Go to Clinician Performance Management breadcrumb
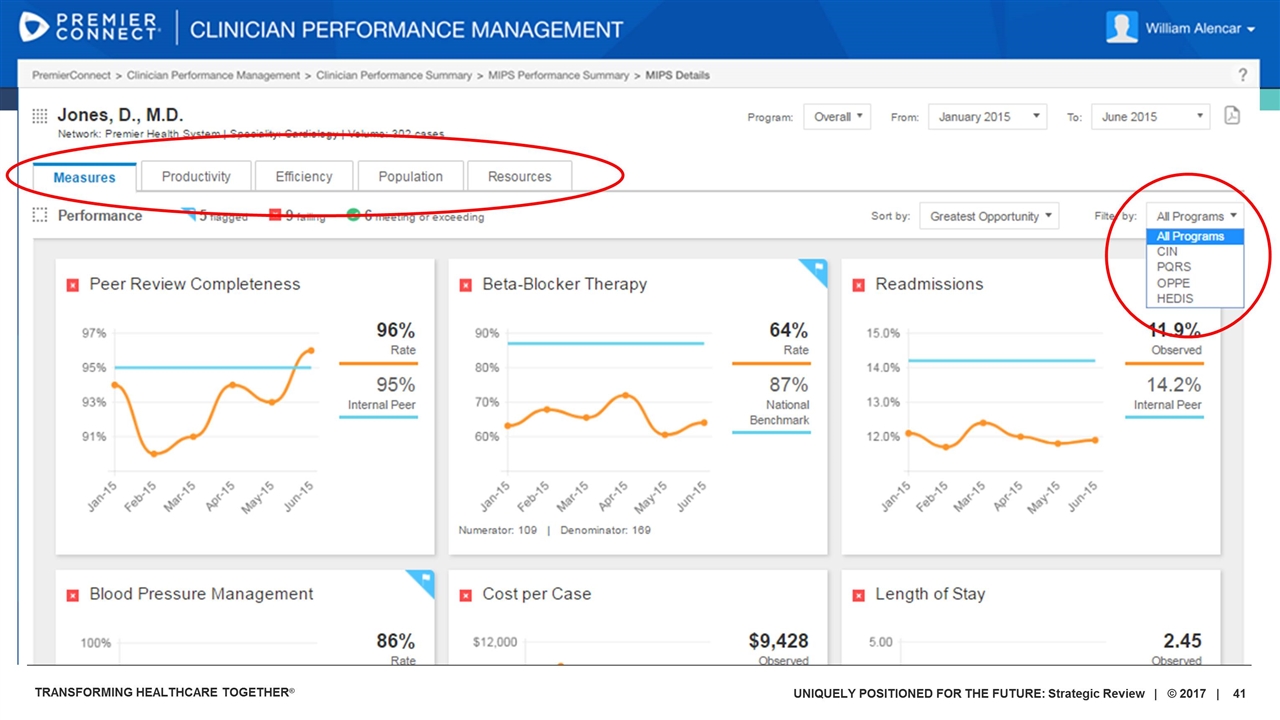The width and height of the screenshot is (1280, 720). click(x=214, y=75)
